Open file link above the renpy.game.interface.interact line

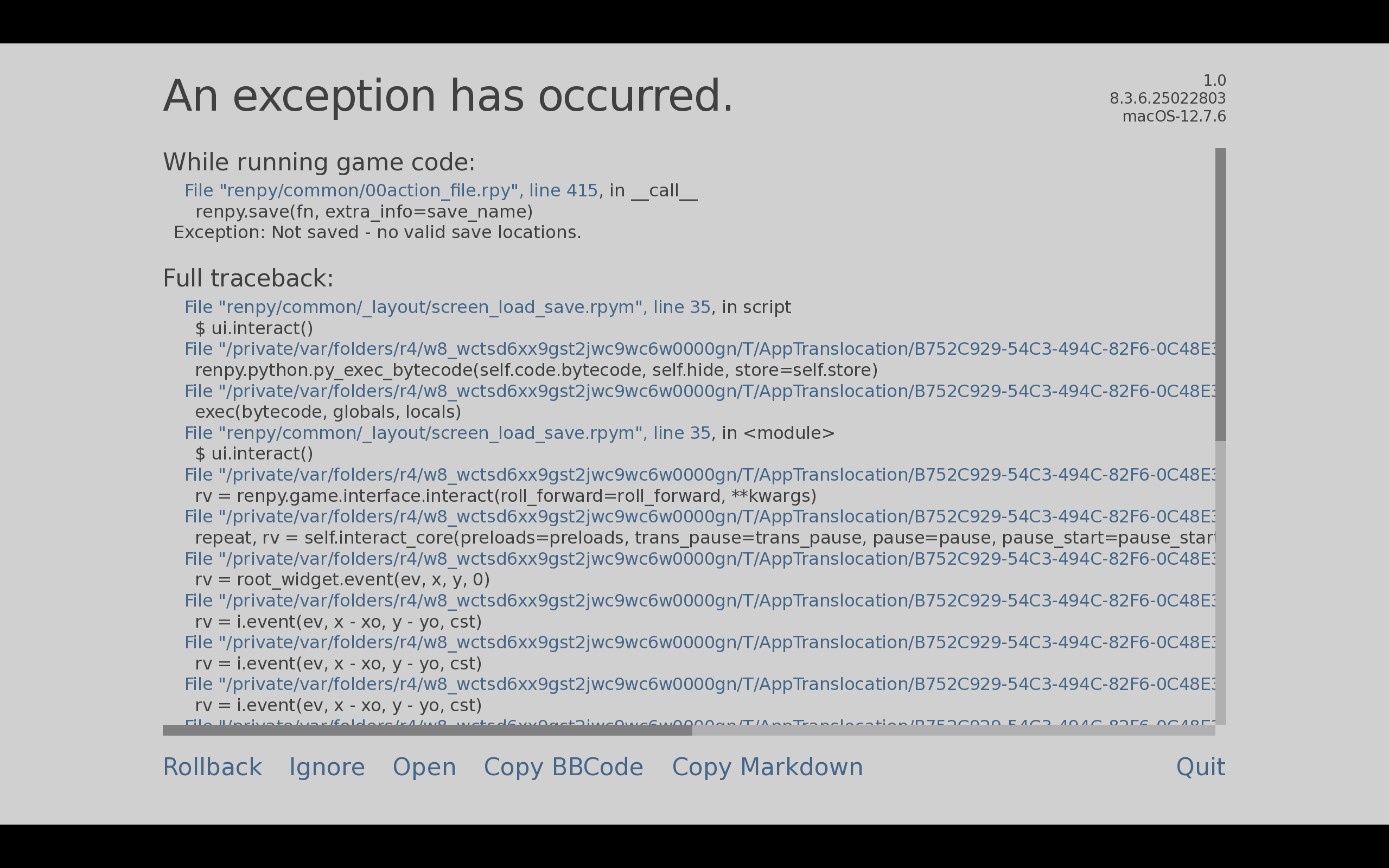(x=689, y=475)
